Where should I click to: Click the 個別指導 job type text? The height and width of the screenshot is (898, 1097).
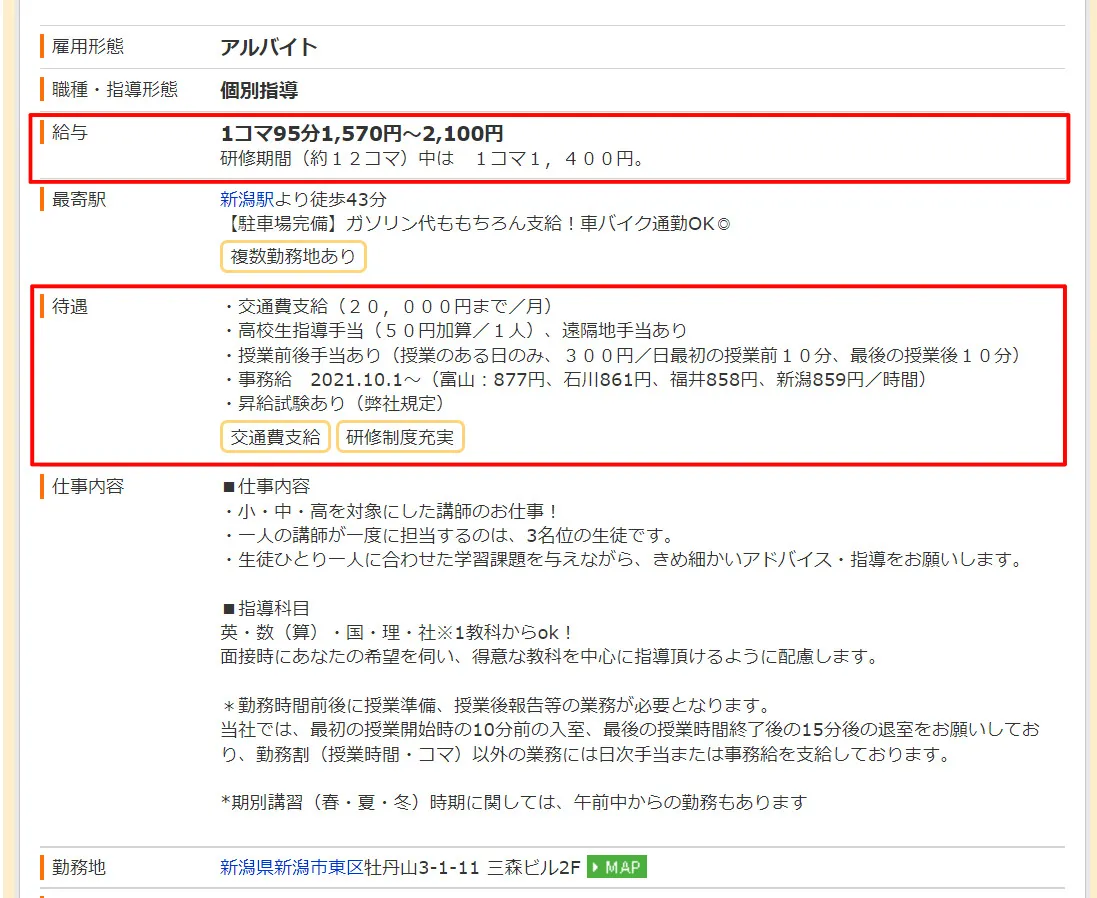[x=259, y=90]
